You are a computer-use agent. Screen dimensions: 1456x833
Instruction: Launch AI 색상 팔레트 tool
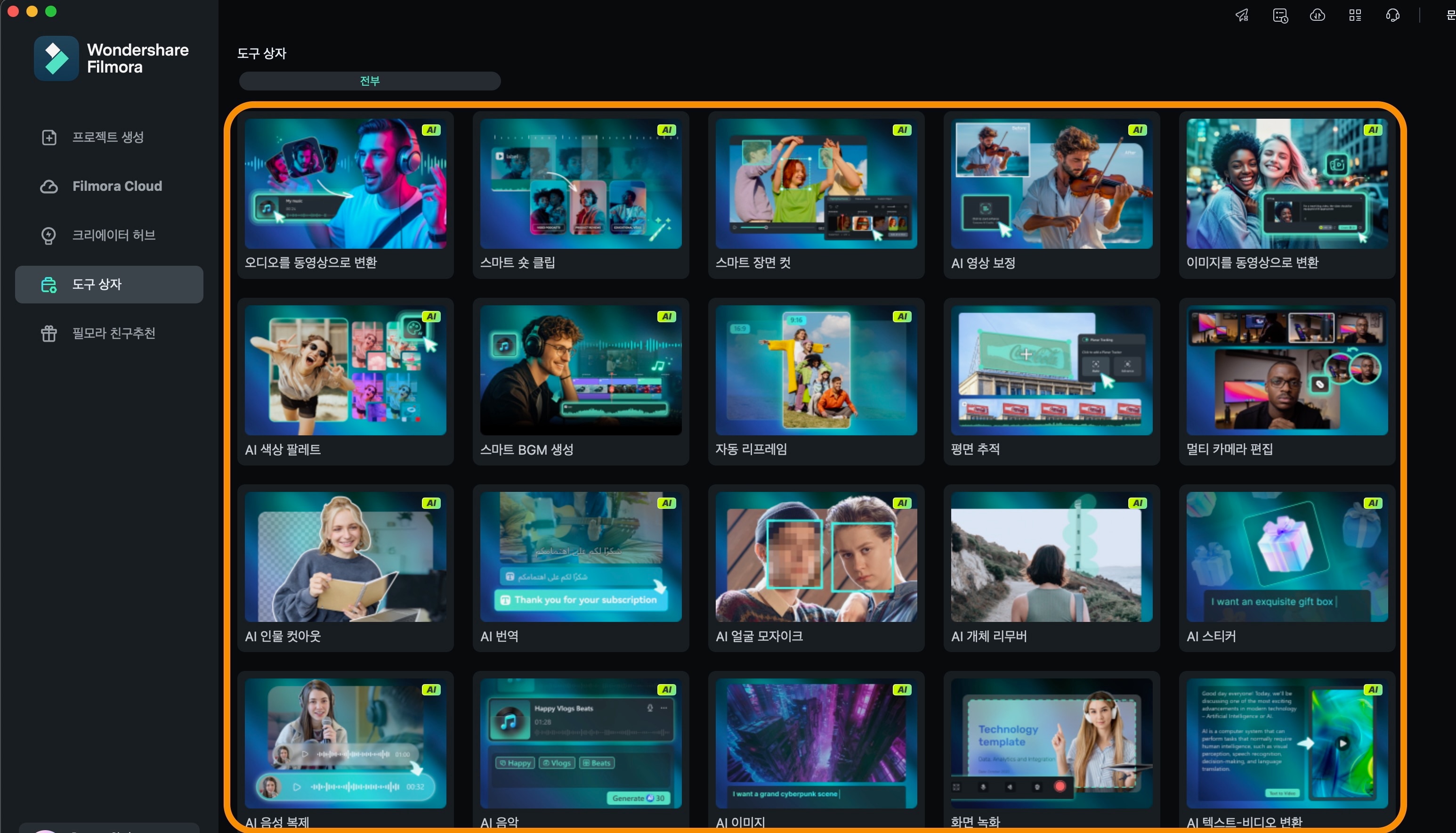(x=345, y=382)
